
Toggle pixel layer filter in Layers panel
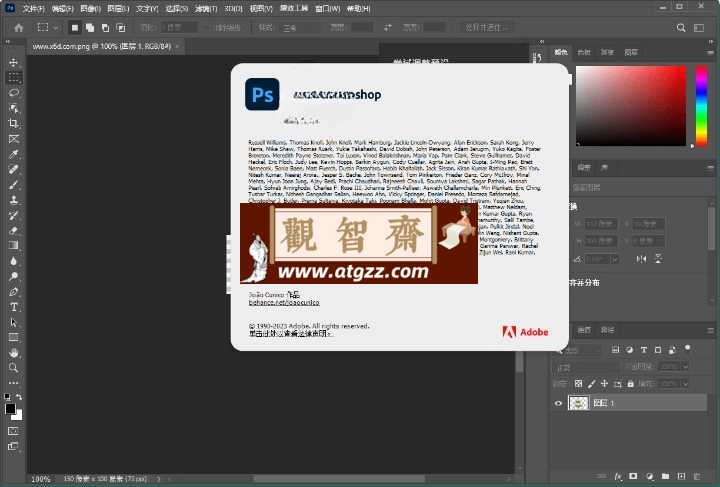click(615, 350)
